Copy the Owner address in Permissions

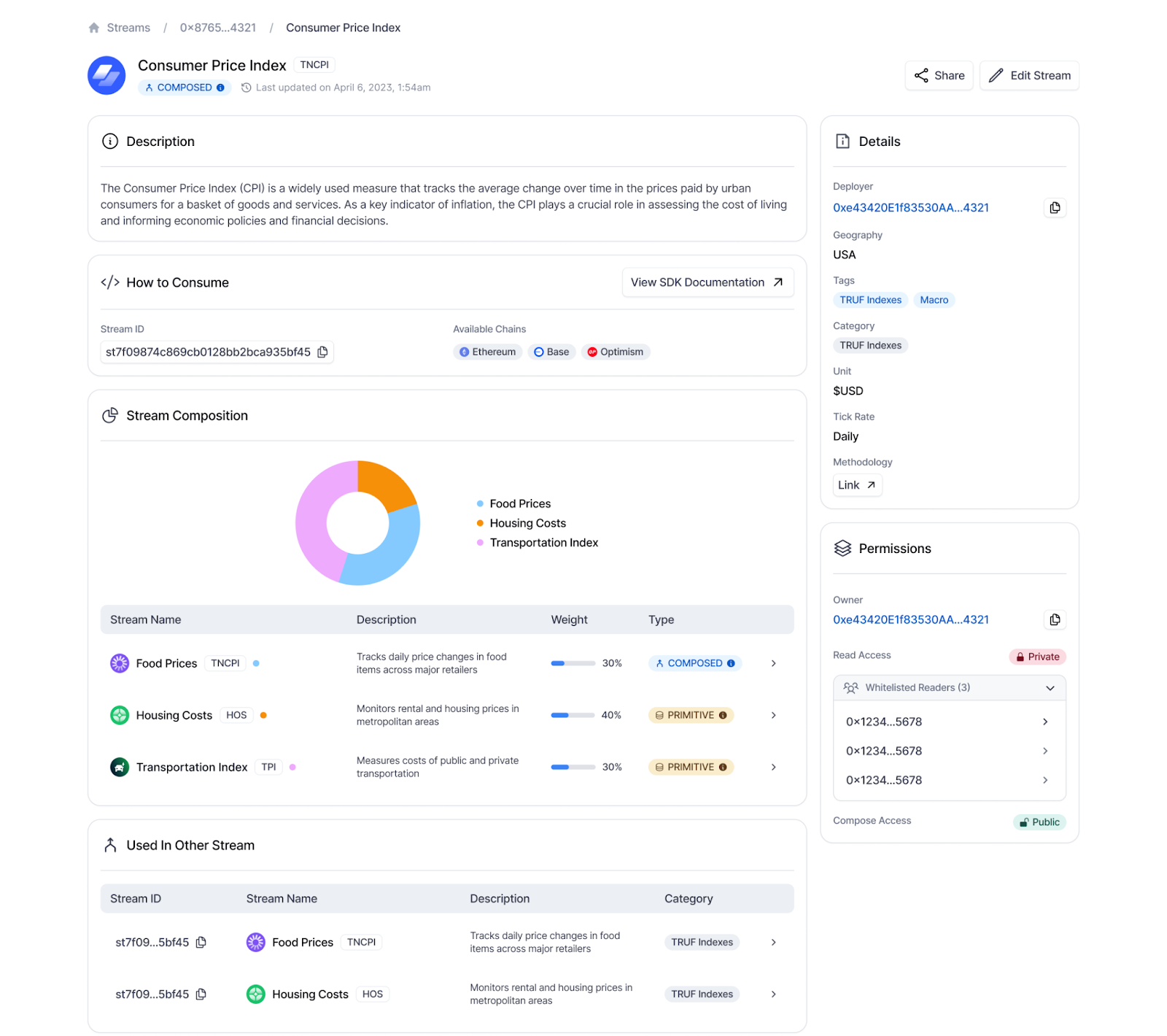pos(1055,620)
